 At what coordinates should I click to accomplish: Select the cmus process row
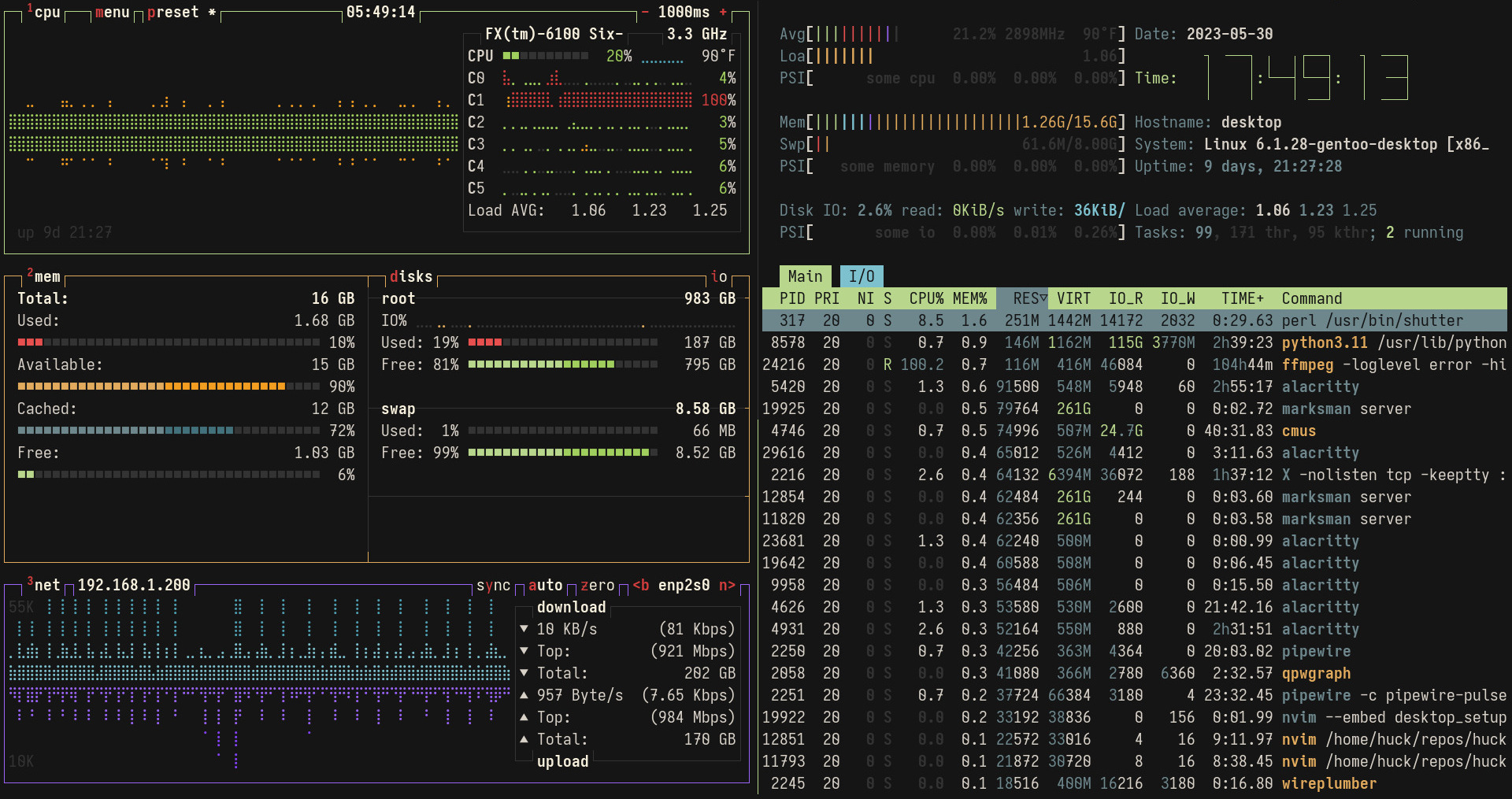click(1135, 431)
